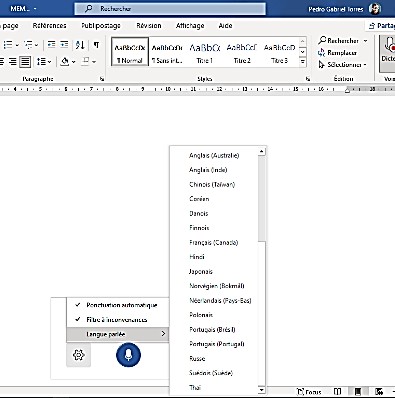The image size is (395, 398).
Task: Switch to Read Mode view icon
Action: [337, 392]
